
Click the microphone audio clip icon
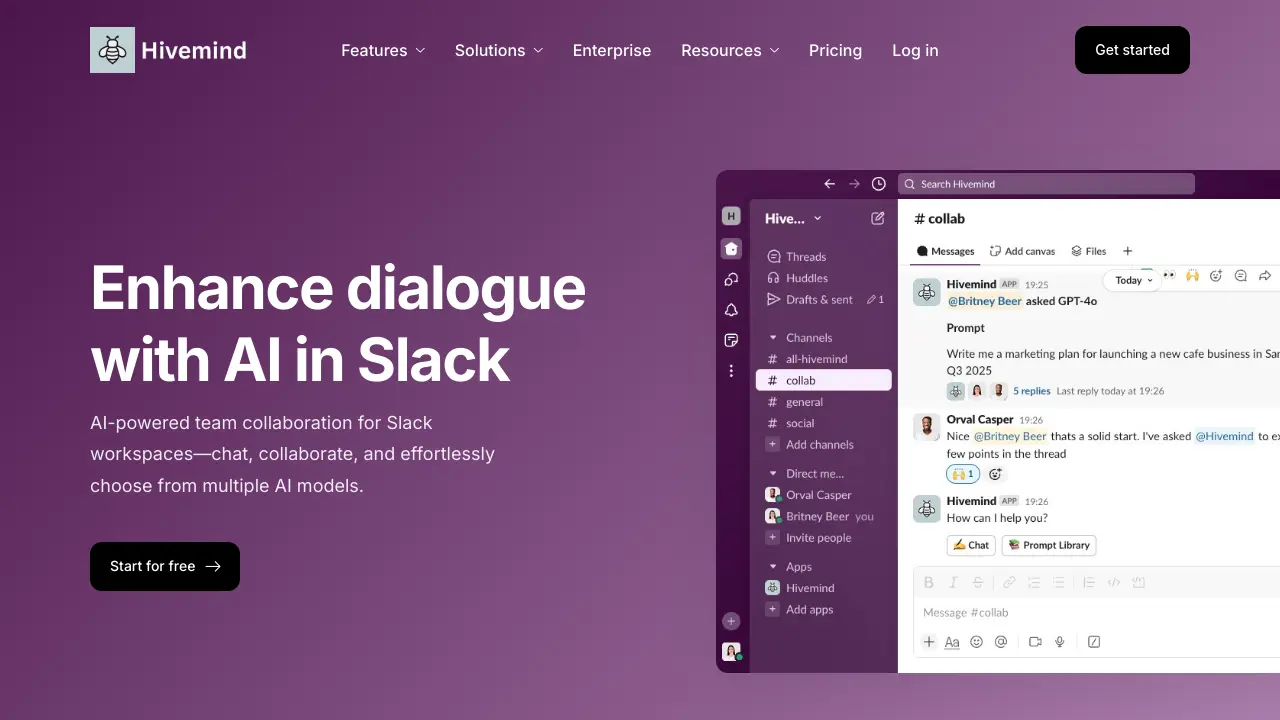pyautogui.click(x=1060, y=642)
